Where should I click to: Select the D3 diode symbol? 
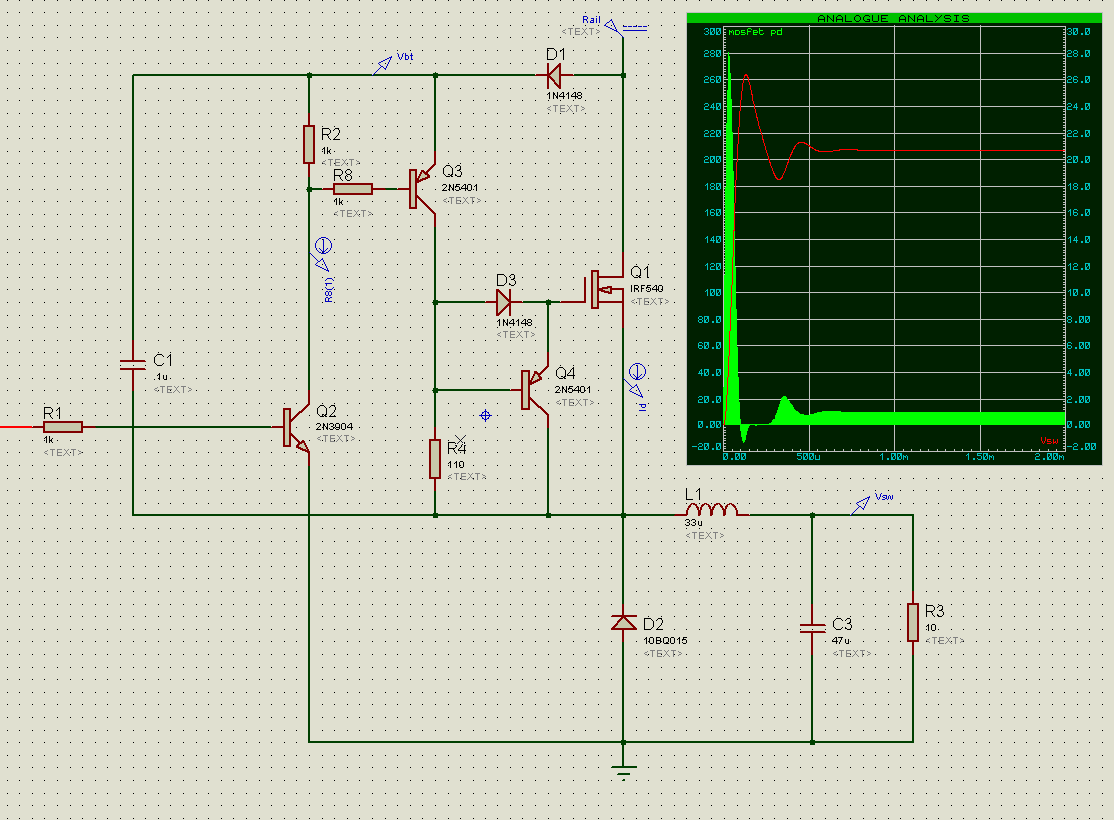pyautogui.click(x=504, y=302)
